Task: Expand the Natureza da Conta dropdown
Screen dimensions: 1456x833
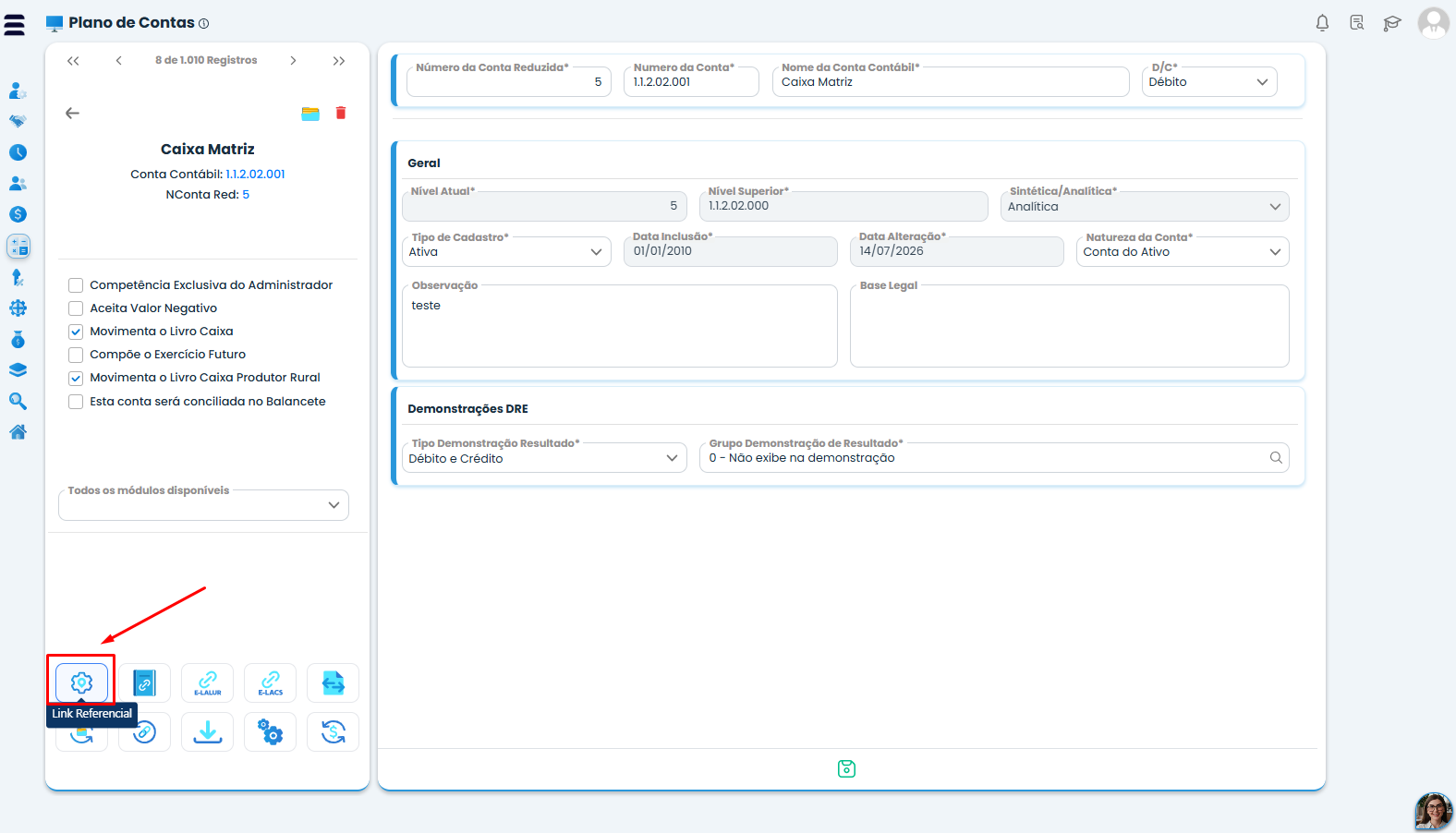Action: (1183, 252)
